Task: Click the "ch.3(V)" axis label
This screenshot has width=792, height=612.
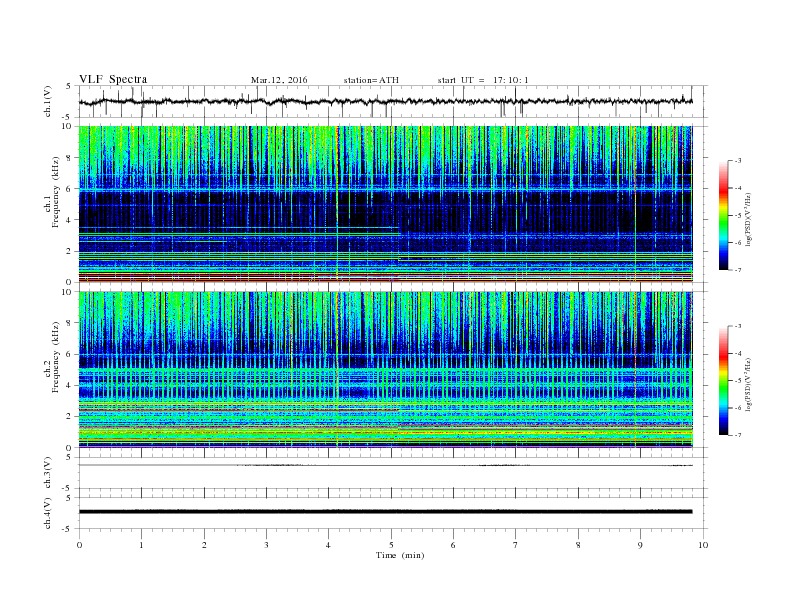Action: [48, 473]
